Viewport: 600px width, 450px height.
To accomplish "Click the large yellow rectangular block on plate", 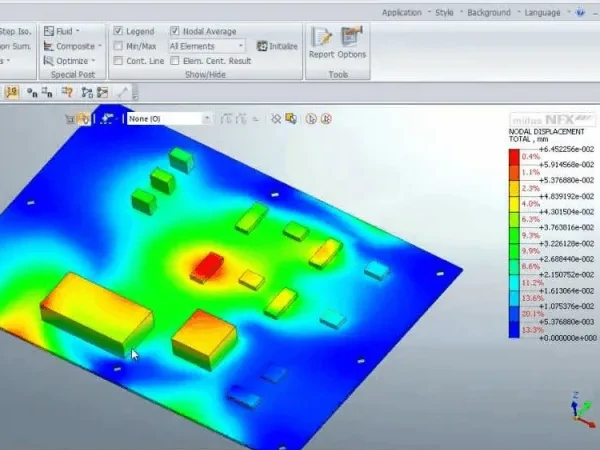I will (97, 314).
